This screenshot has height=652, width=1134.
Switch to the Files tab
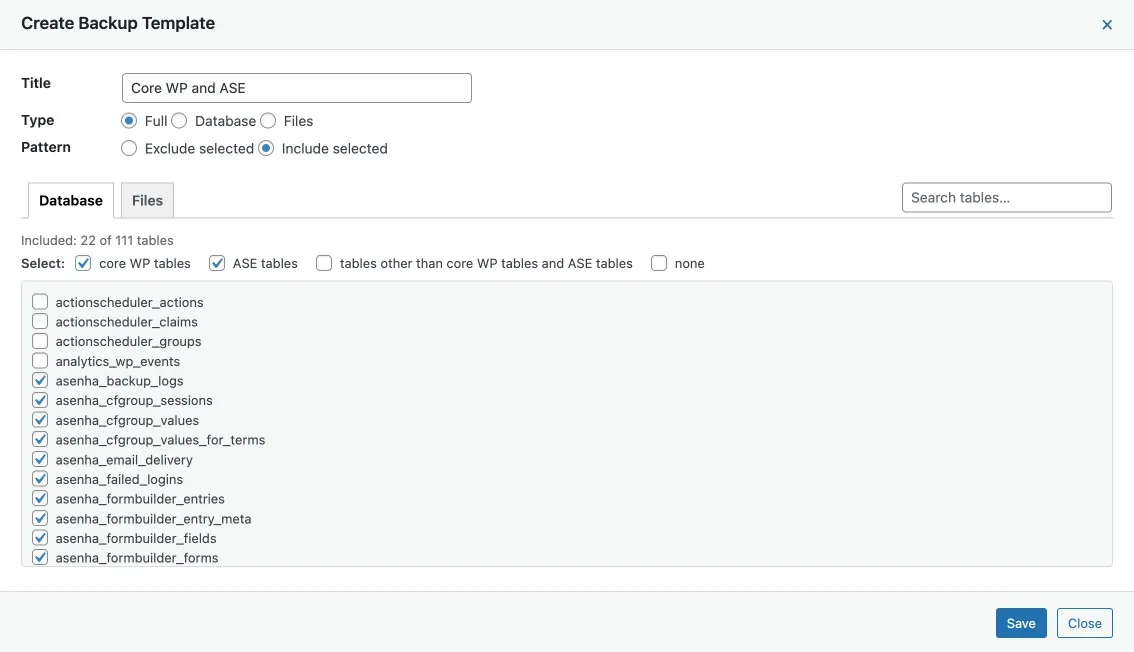click(147, 200)
